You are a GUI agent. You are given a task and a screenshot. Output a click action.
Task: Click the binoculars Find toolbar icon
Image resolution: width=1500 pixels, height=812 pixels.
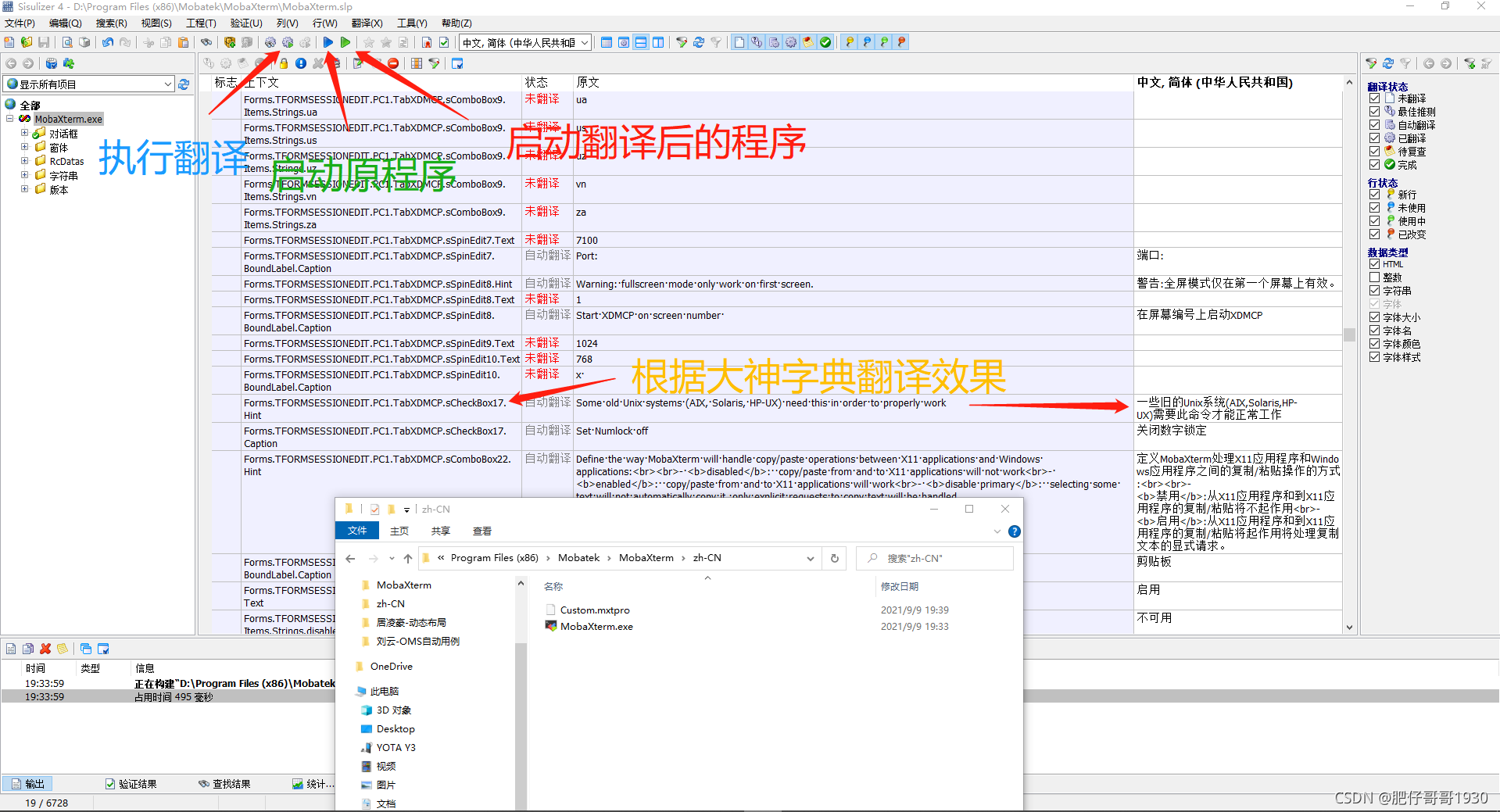coord(206,42)
